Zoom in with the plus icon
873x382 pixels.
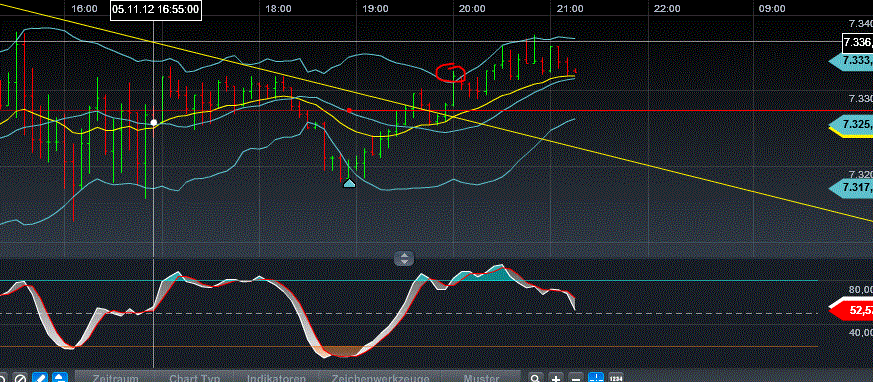coord(556,378)
